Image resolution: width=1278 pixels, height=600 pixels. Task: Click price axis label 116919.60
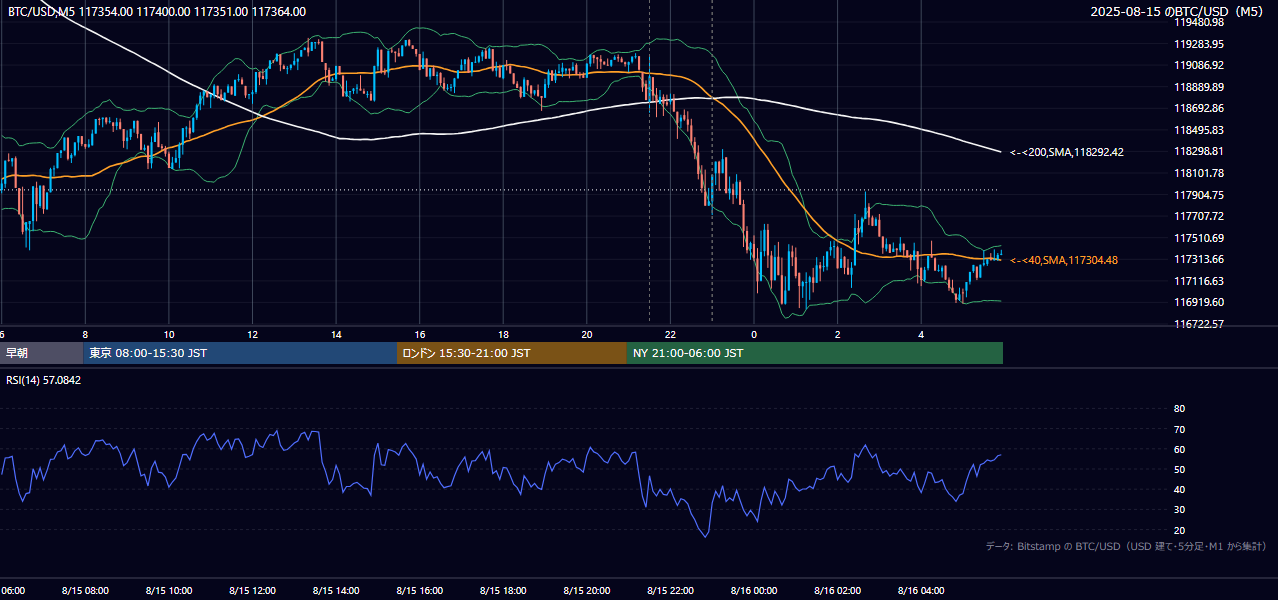point(1199,302)
